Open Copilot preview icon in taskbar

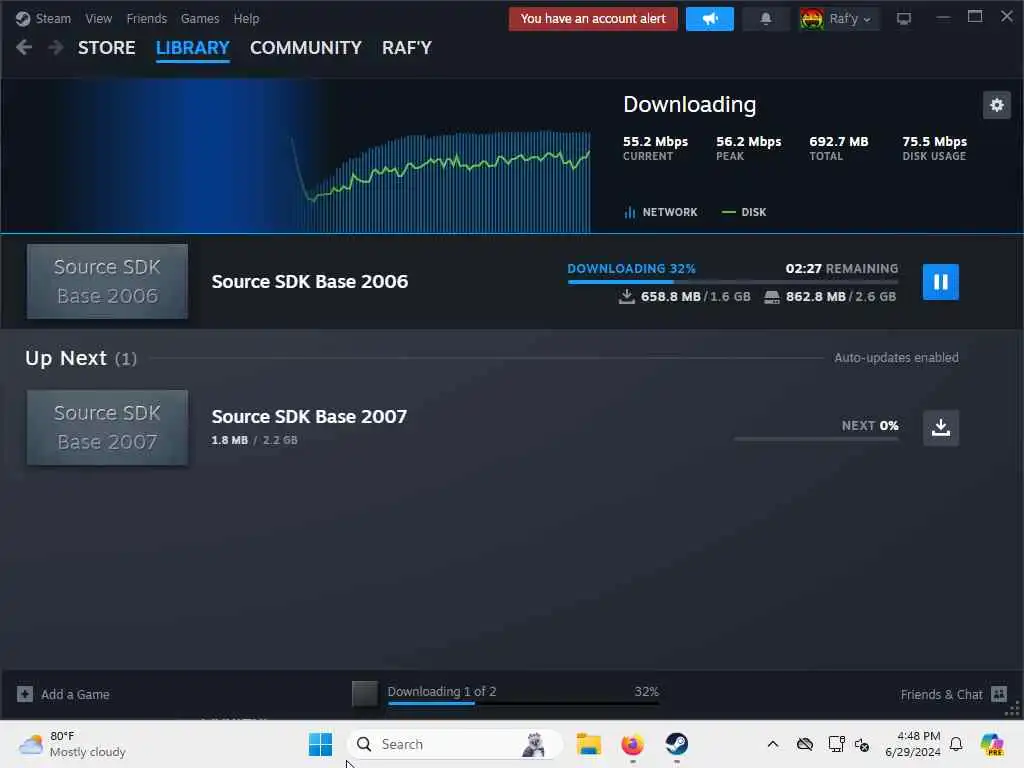(992, 744)
